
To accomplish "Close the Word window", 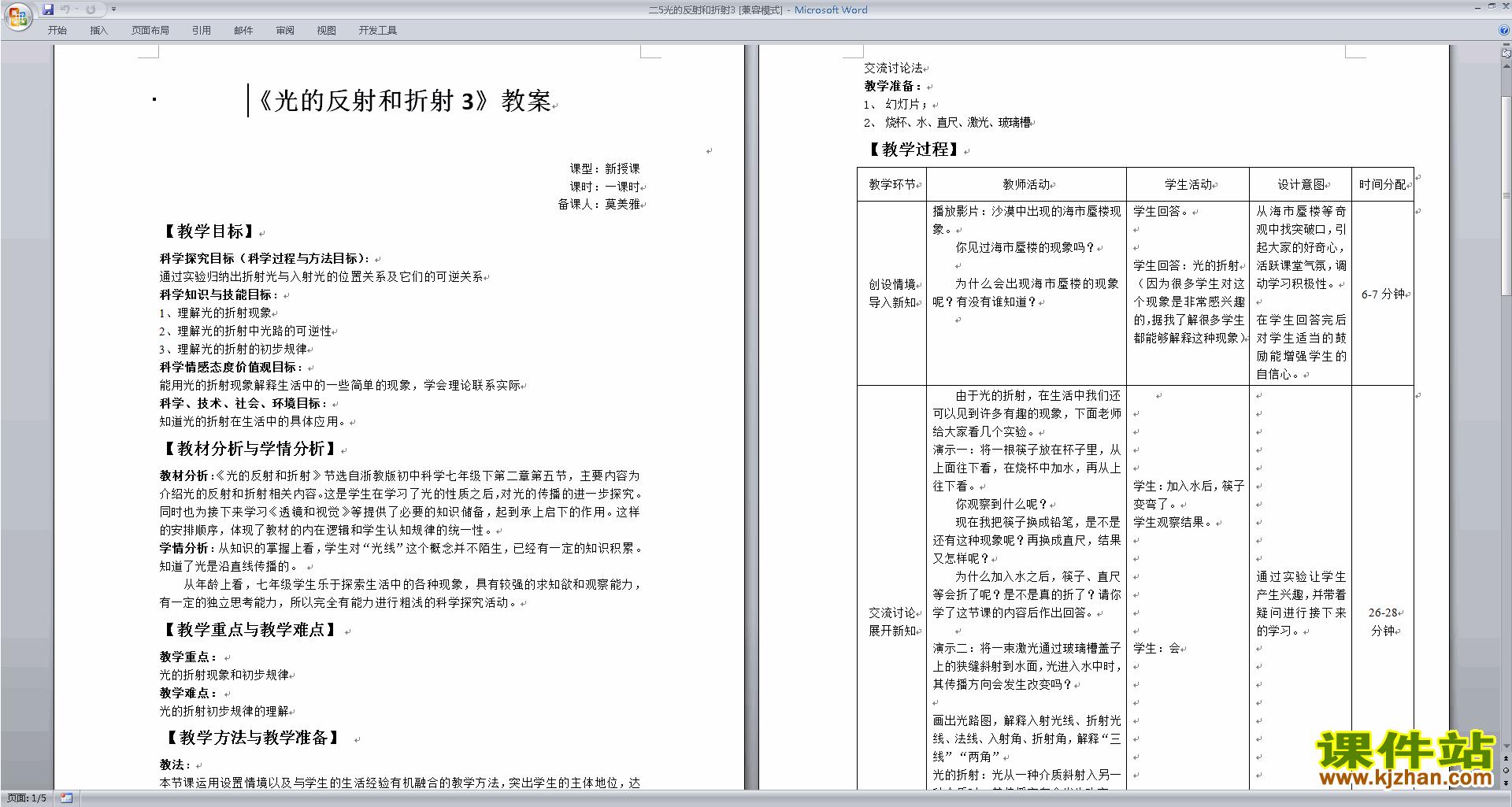I will point(1505,6).
